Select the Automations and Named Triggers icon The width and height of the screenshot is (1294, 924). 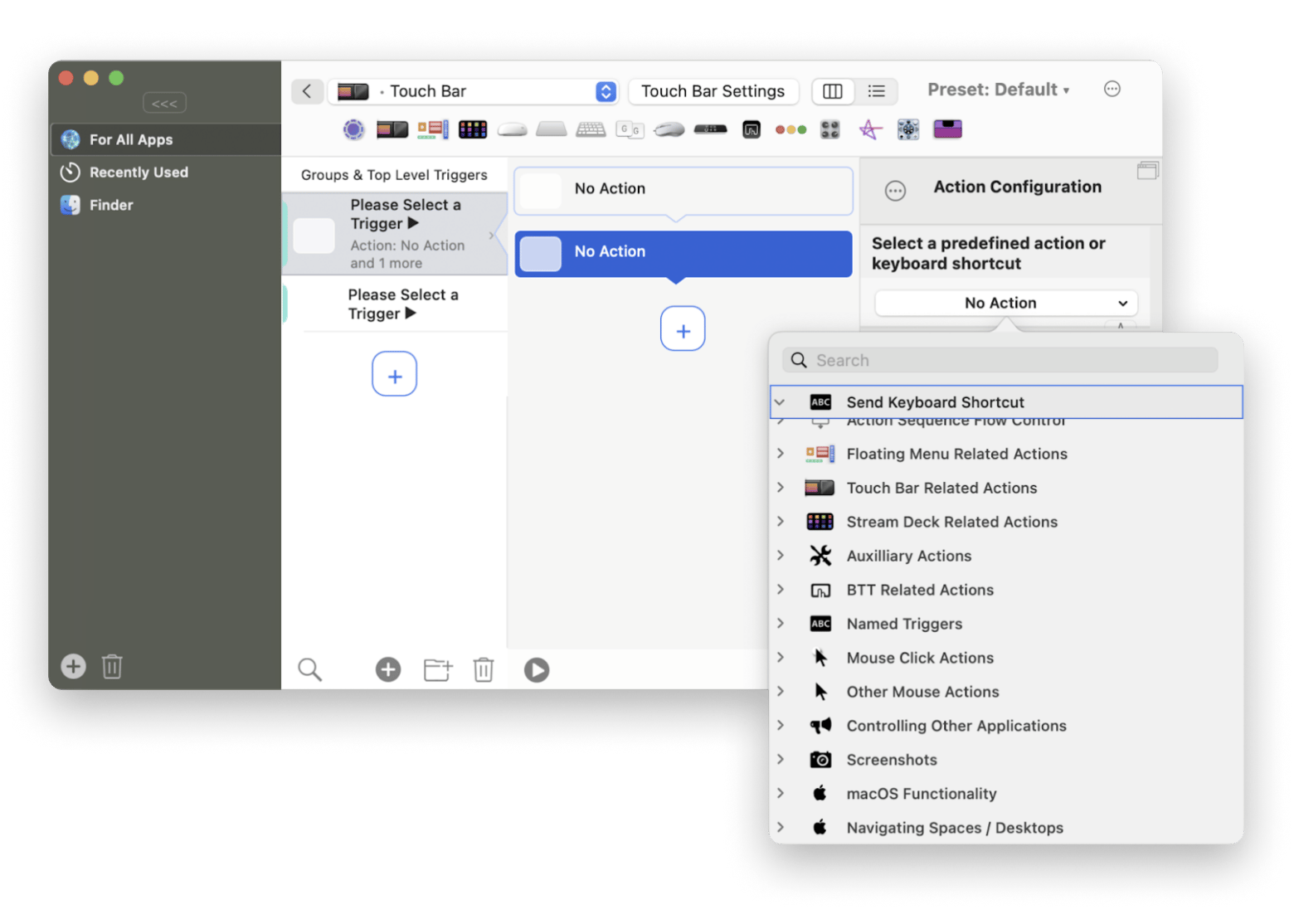(908, 129)
